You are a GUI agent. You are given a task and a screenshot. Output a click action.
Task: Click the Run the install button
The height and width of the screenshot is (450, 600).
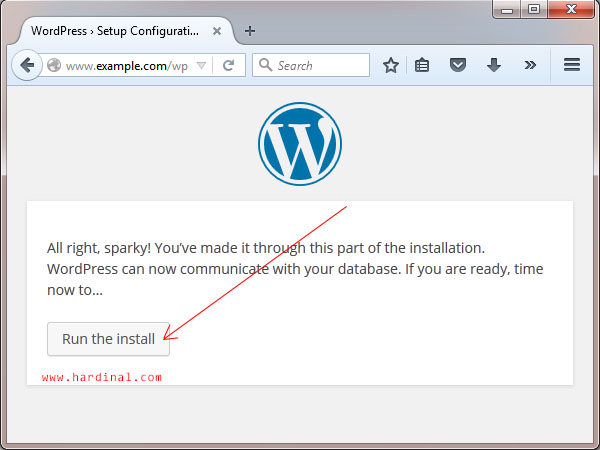pyautogui.click(x=108, y=339)
